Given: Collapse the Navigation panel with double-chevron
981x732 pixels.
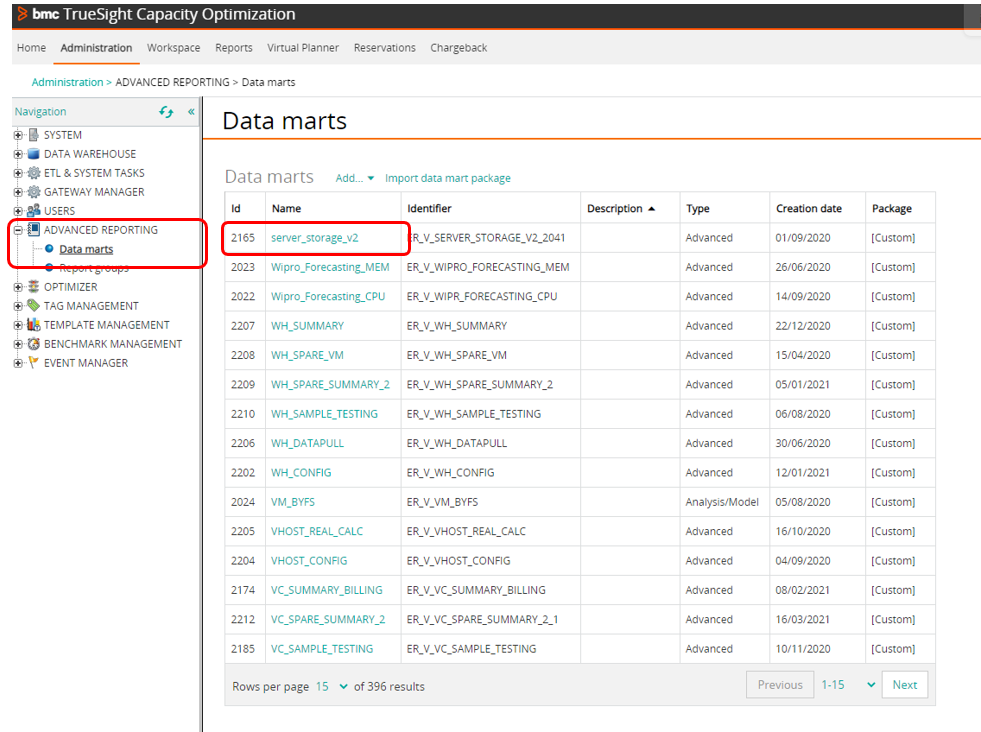Looking at the screenshot, I should coord(191,112).
